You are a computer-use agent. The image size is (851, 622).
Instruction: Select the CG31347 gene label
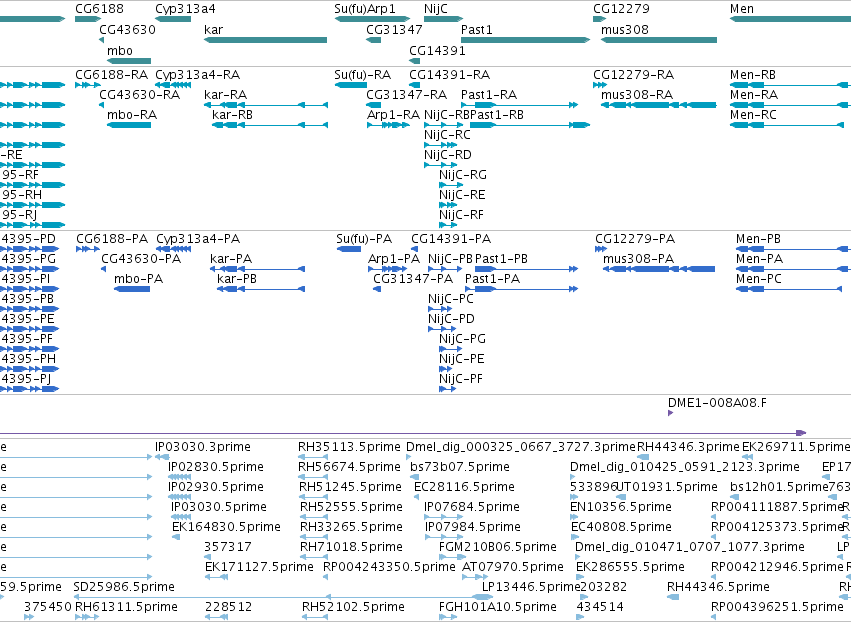[x=394, y=29]
